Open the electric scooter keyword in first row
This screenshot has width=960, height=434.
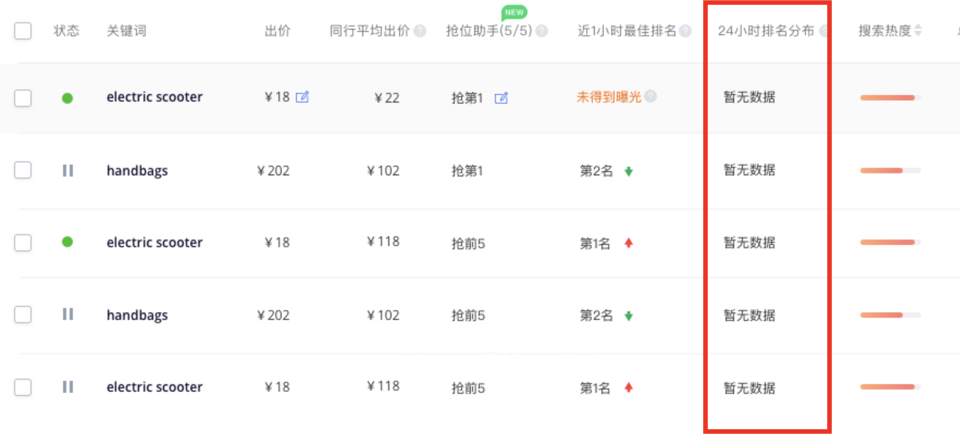click(x=154, y=97)
